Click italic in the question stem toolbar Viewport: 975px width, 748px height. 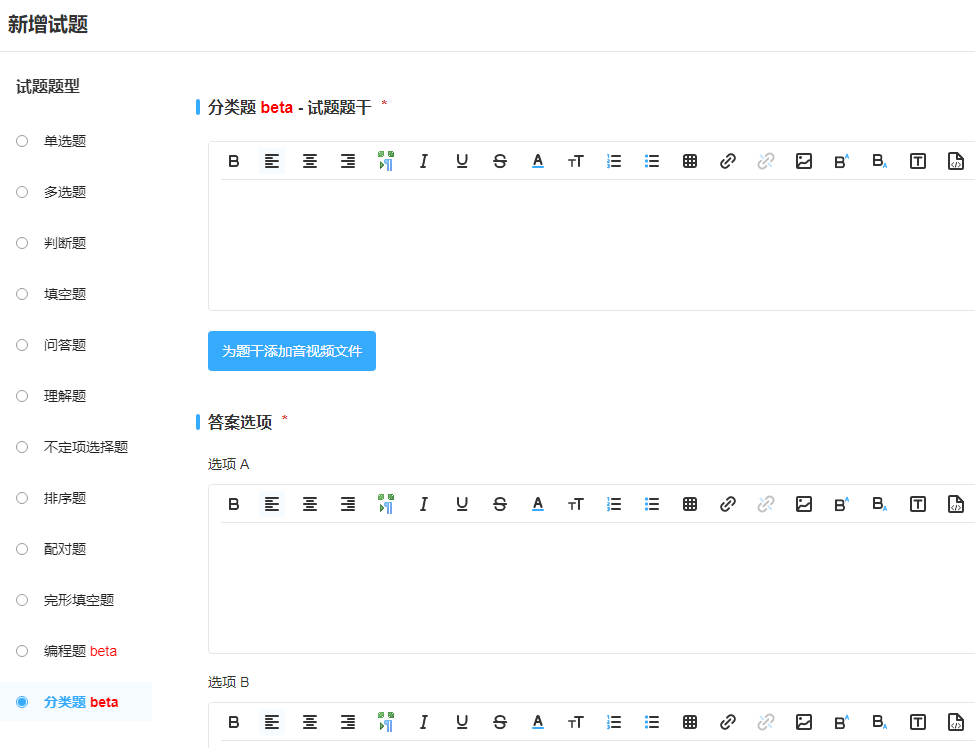[424, 161]
